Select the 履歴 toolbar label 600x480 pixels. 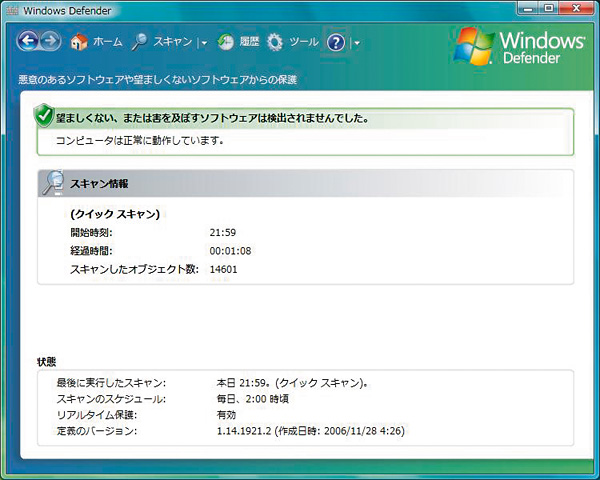click(x=249, y=42)
